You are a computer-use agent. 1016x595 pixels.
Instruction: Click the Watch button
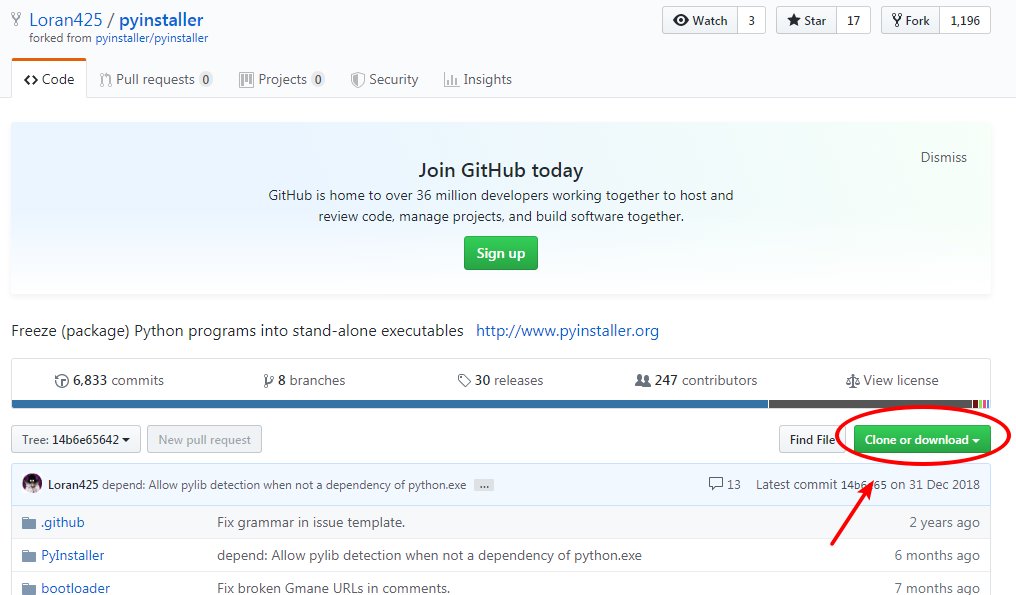coord(700,21)
